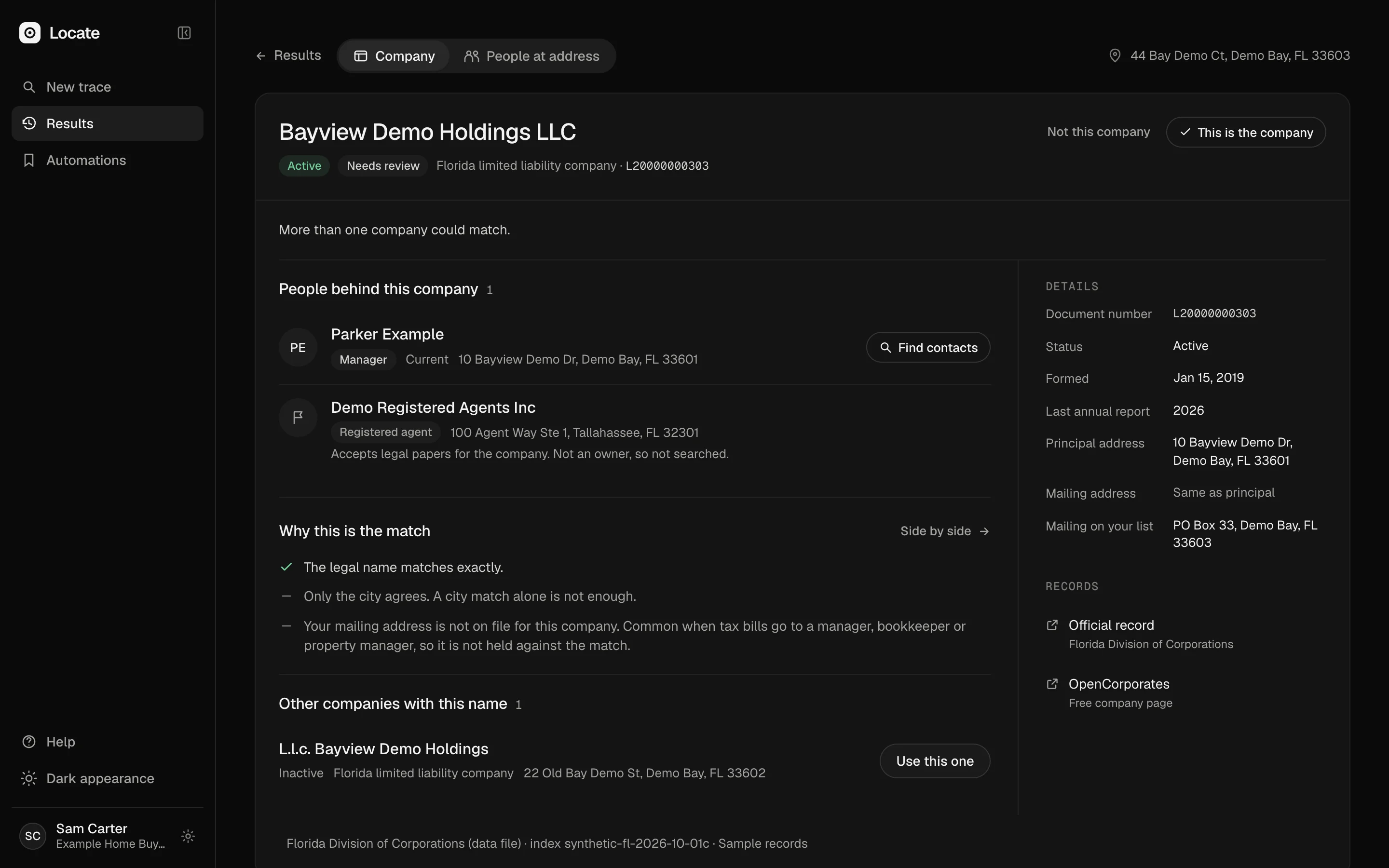Open Automations in the sidebar
Screen dimensions: 1389x868
coord(108,160)
